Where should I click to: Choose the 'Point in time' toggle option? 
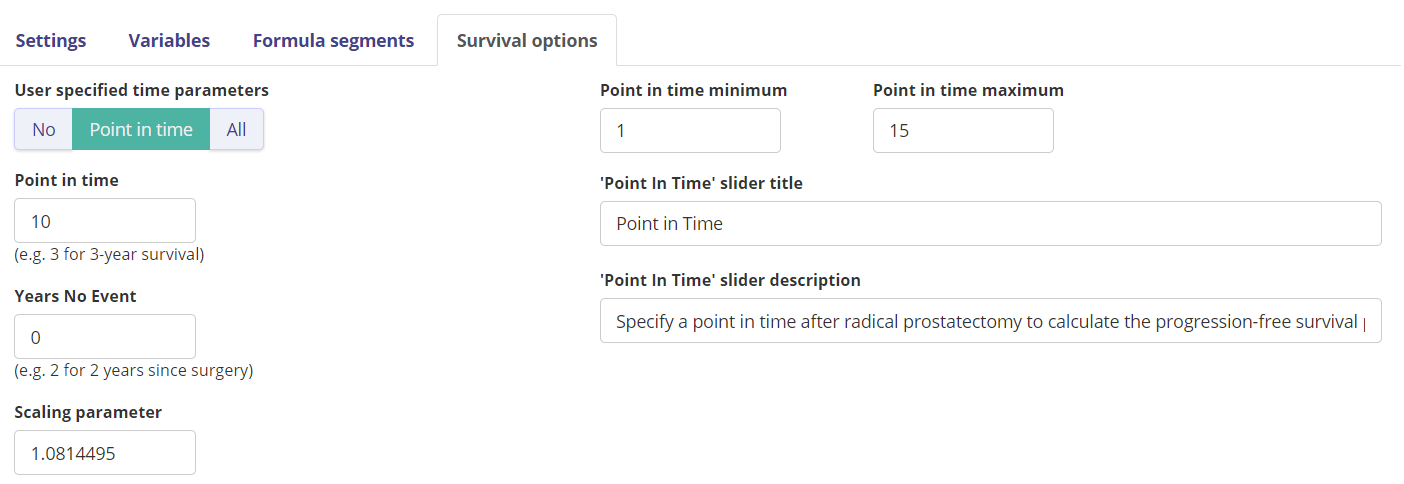point(141,129)
